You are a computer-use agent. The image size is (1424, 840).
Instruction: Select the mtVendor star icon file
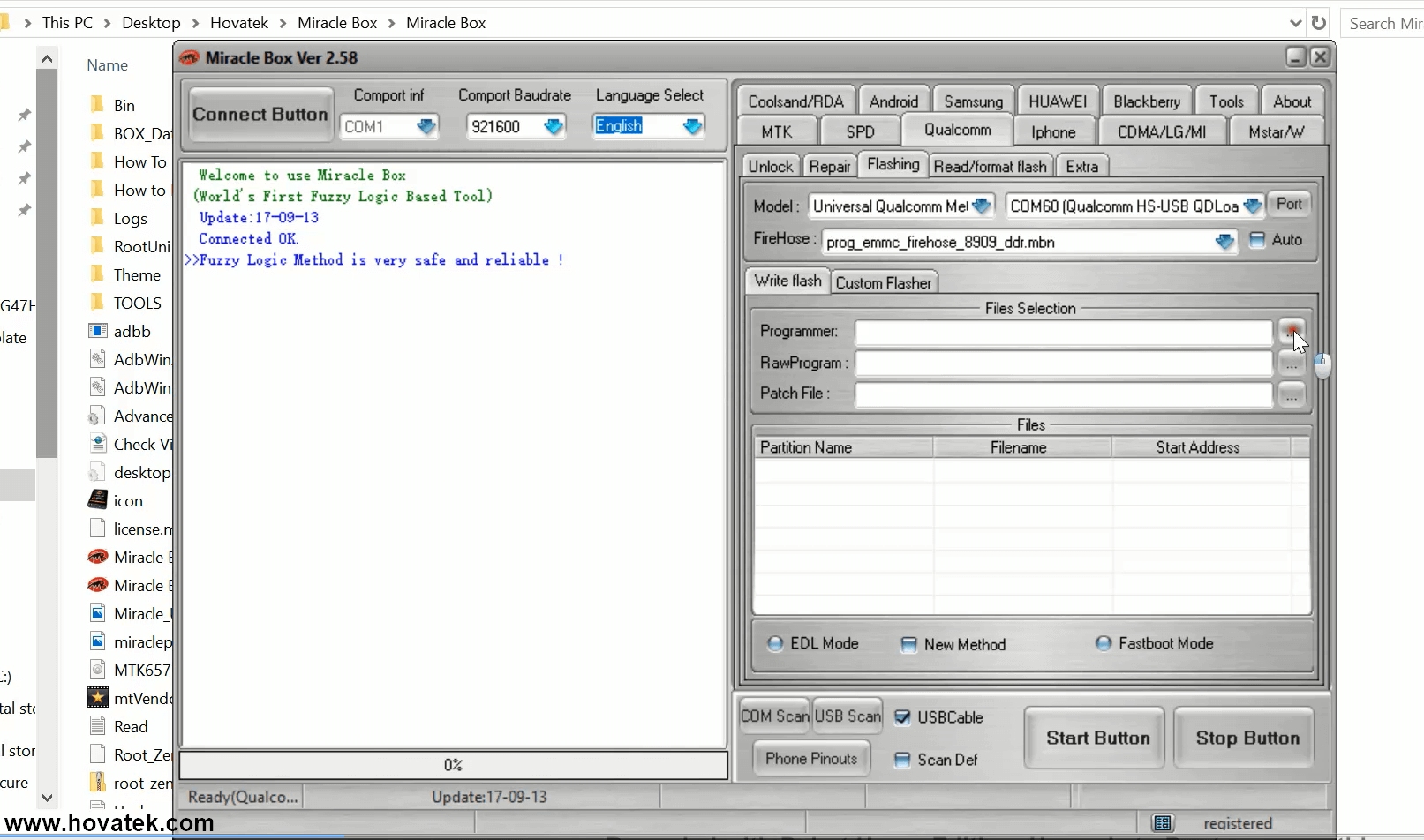98,698
